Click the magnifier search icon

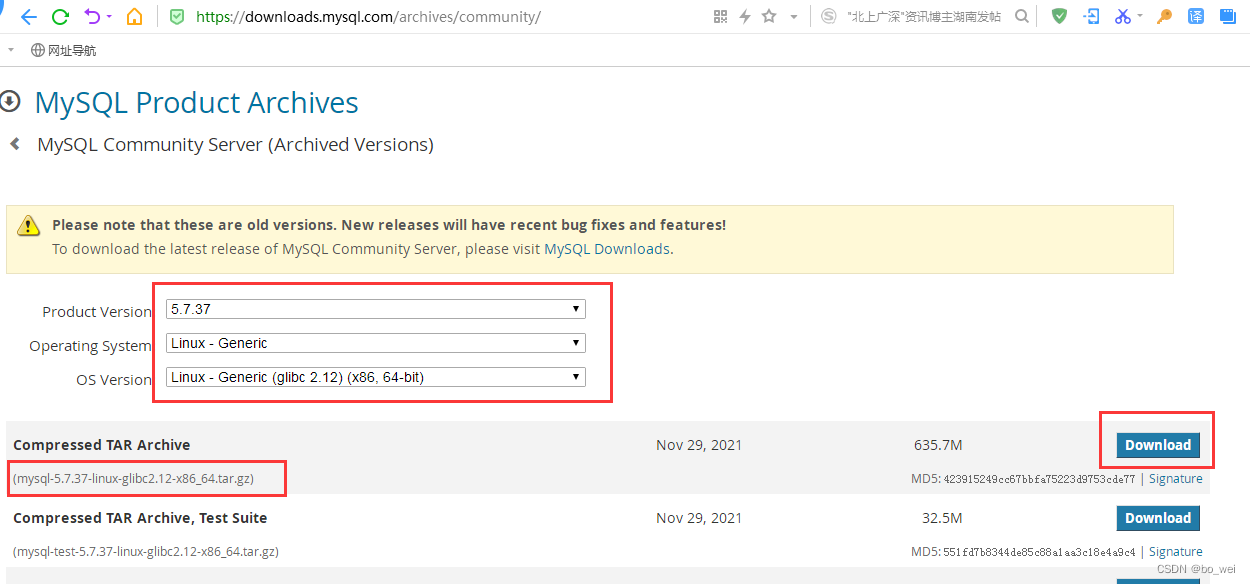tap(1022, 17)
